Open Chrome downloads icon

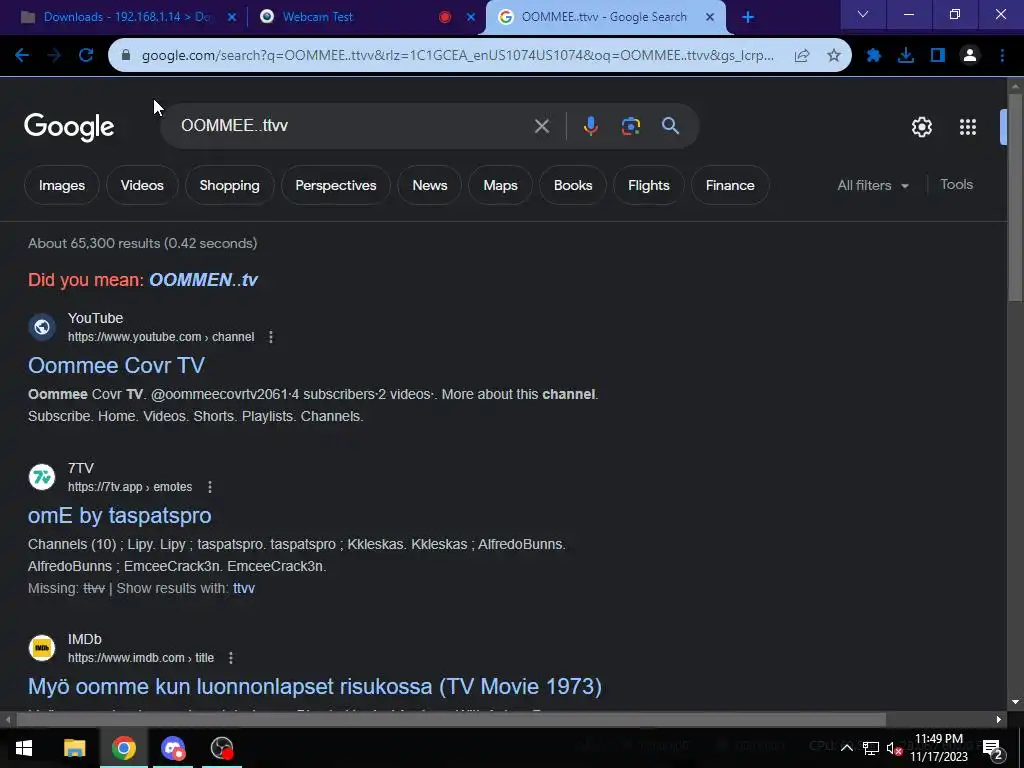click(906, 56)
